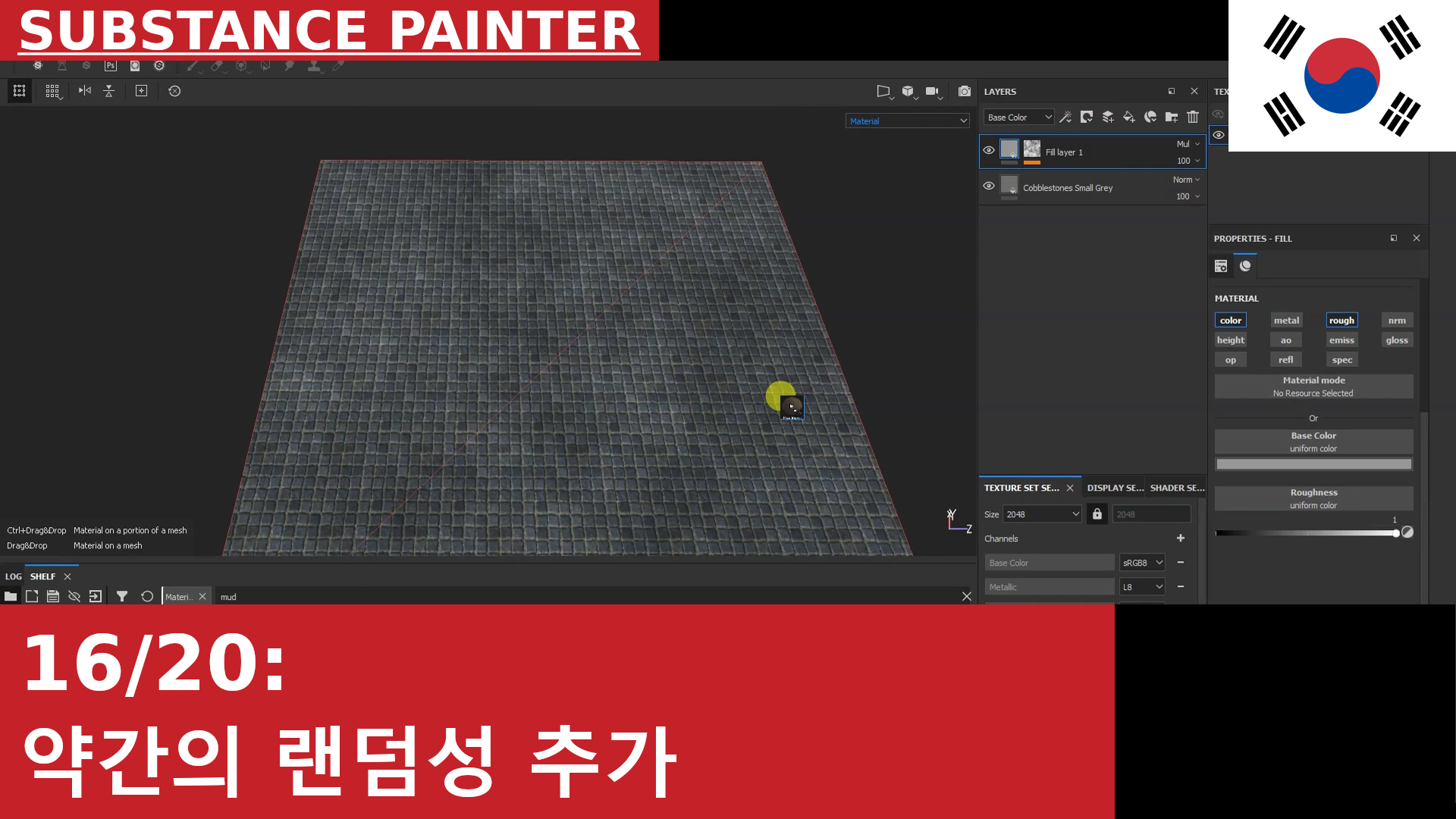Screen dimensions: 1456x819
Task: Switch to the DISPLAY SETTINGS tab
Action: coord(1115,488)
